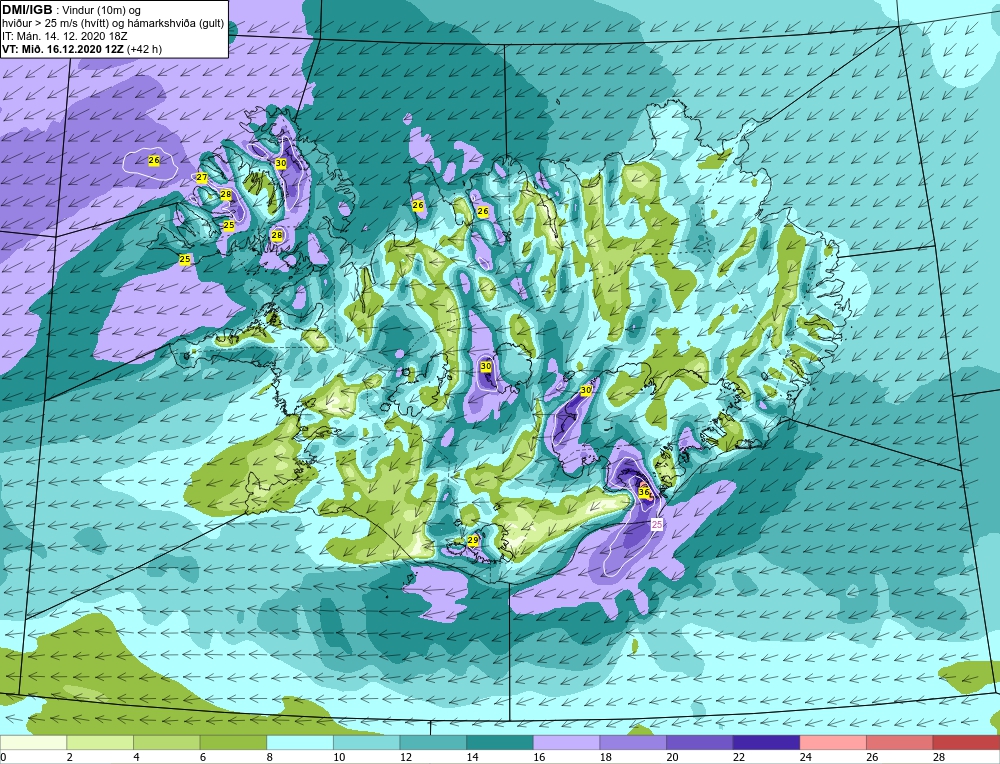Screen dimensions: 1000x764
Task: Pick the light green 2–4 legend swatch
Action: click(x=99, y=742)
